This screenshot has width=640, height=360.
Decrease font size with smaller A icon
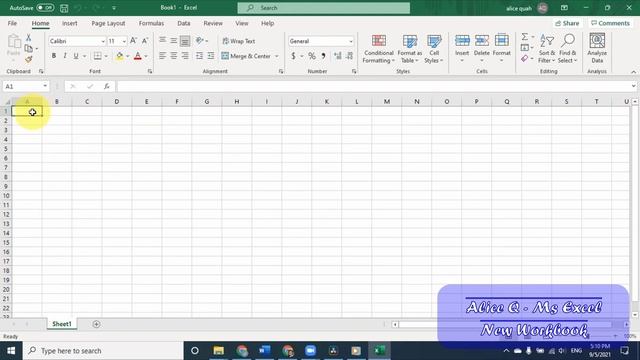[x=144, y=41]
